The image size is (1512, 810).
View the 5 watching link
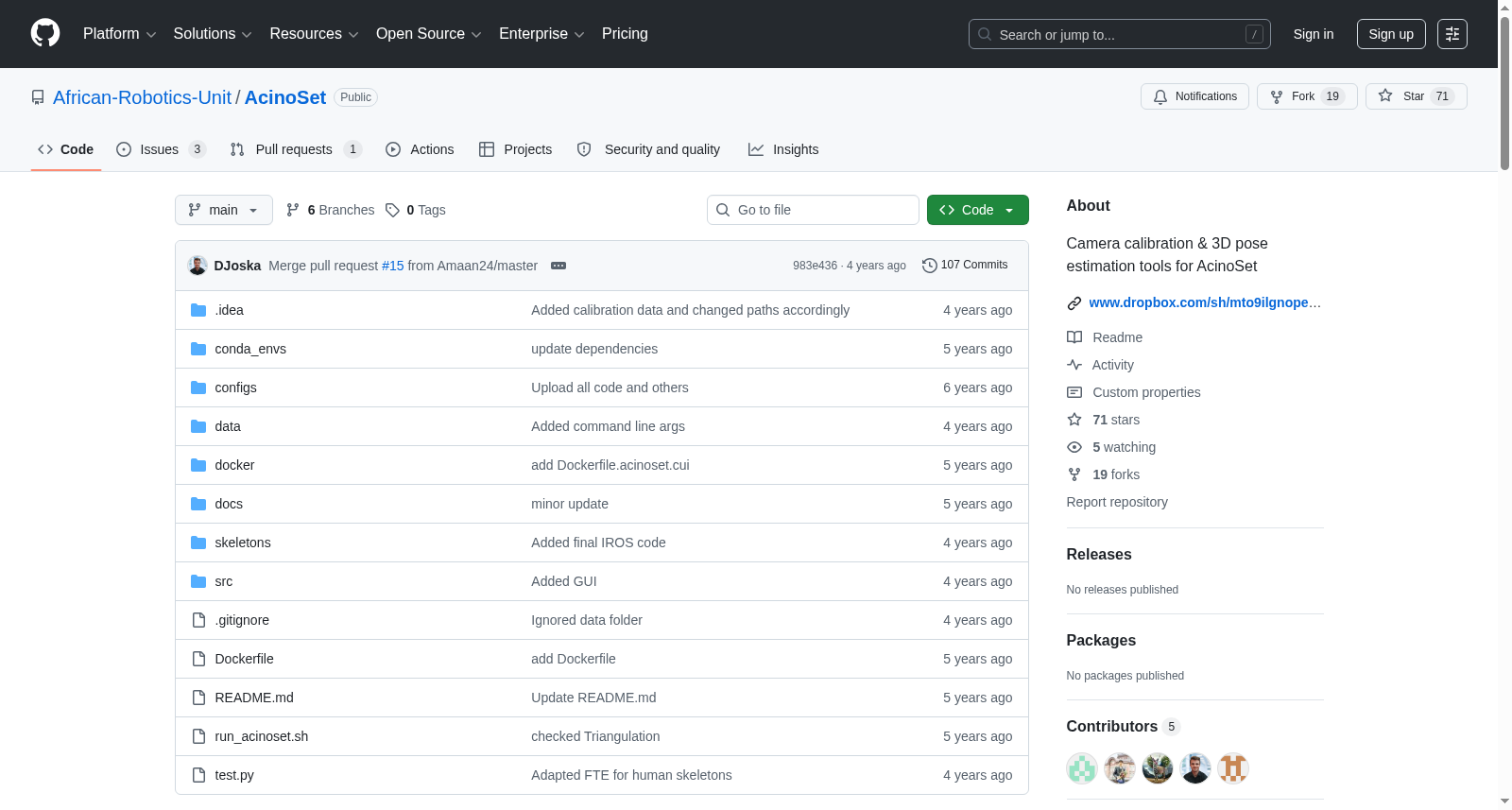[1111, 447]
